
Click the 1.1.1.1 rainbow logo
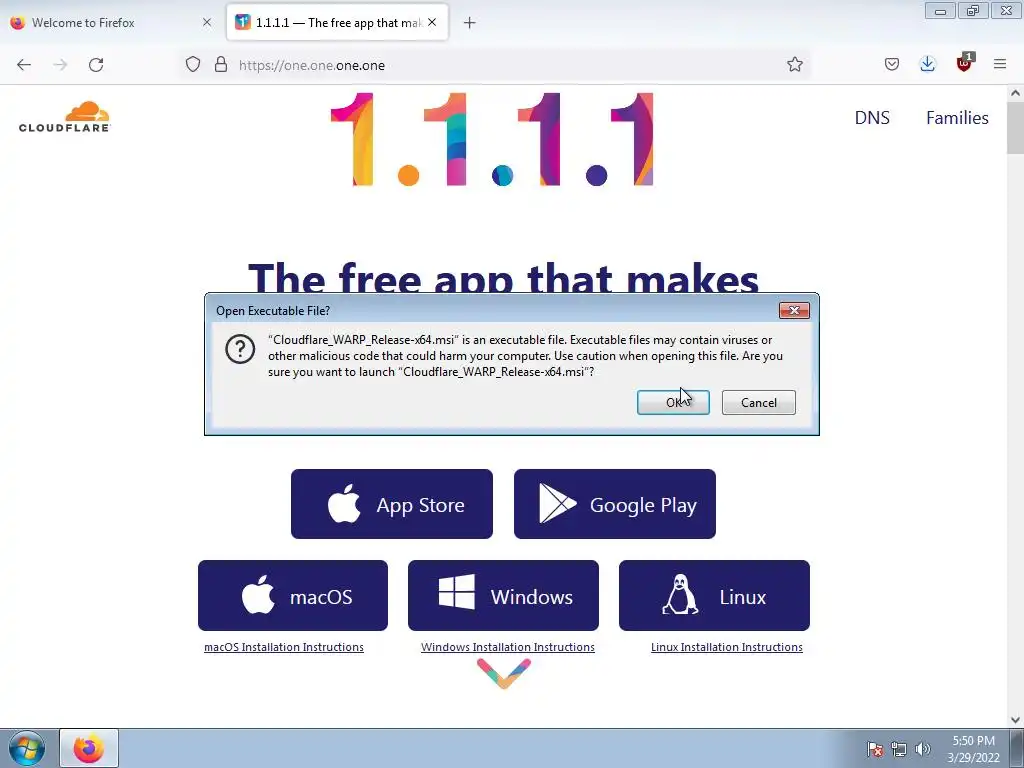[492, 139]
